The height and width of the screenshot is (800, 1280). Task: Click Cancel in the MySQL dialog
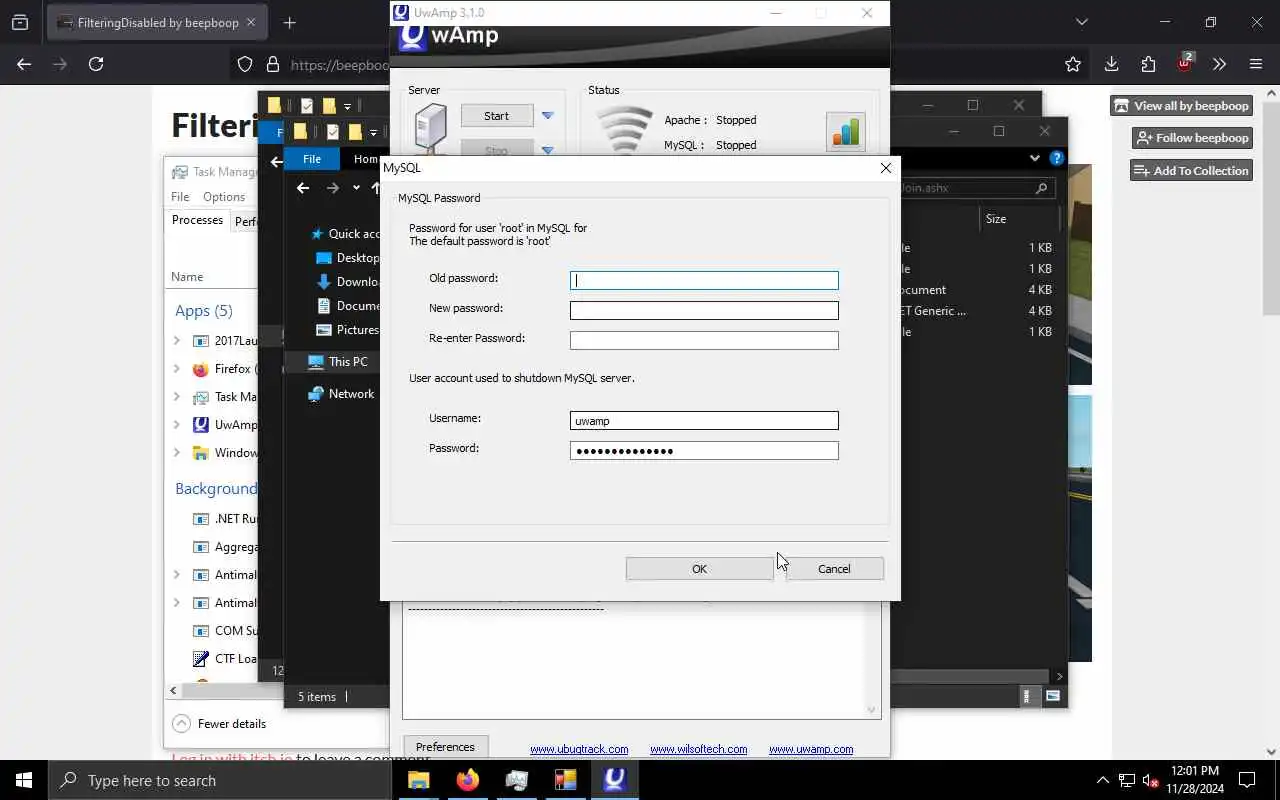tap(834, 569)
